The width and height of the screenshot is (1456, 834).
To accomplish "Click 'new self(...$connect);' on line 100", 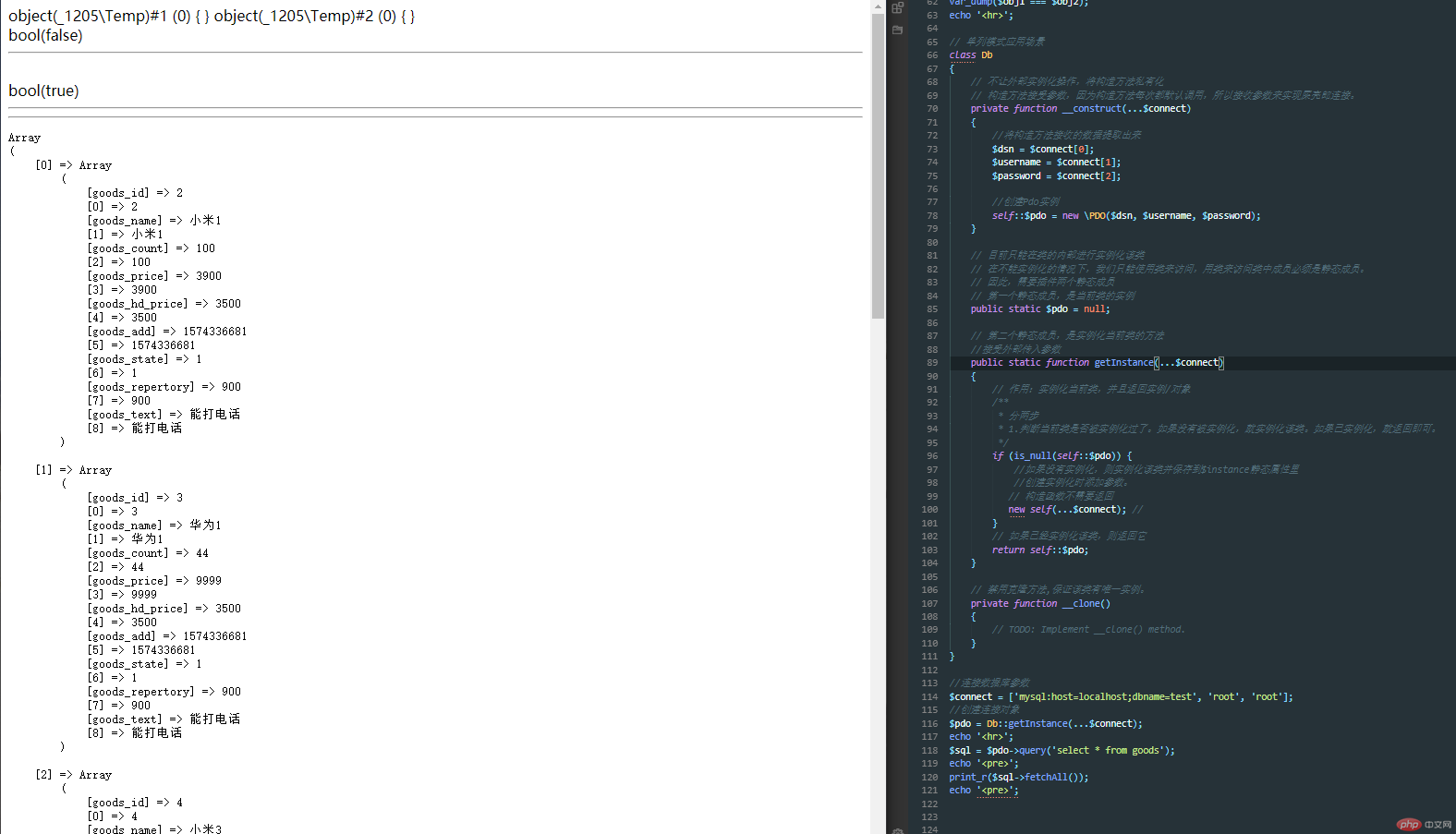I will click(x=1067, y=510).
